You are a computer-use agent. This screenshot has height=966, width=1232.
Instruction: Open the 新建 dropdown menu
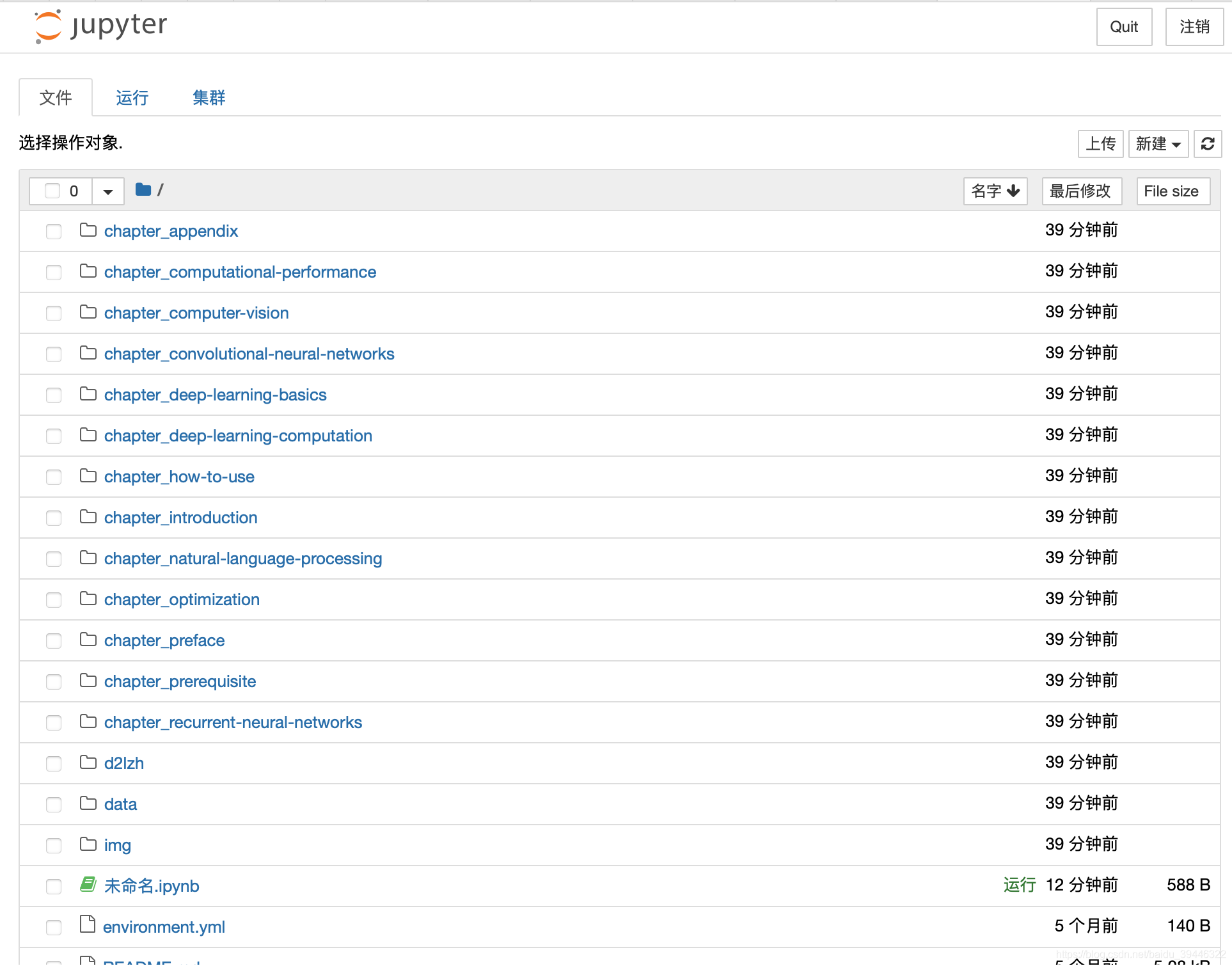coord(1158,144)
